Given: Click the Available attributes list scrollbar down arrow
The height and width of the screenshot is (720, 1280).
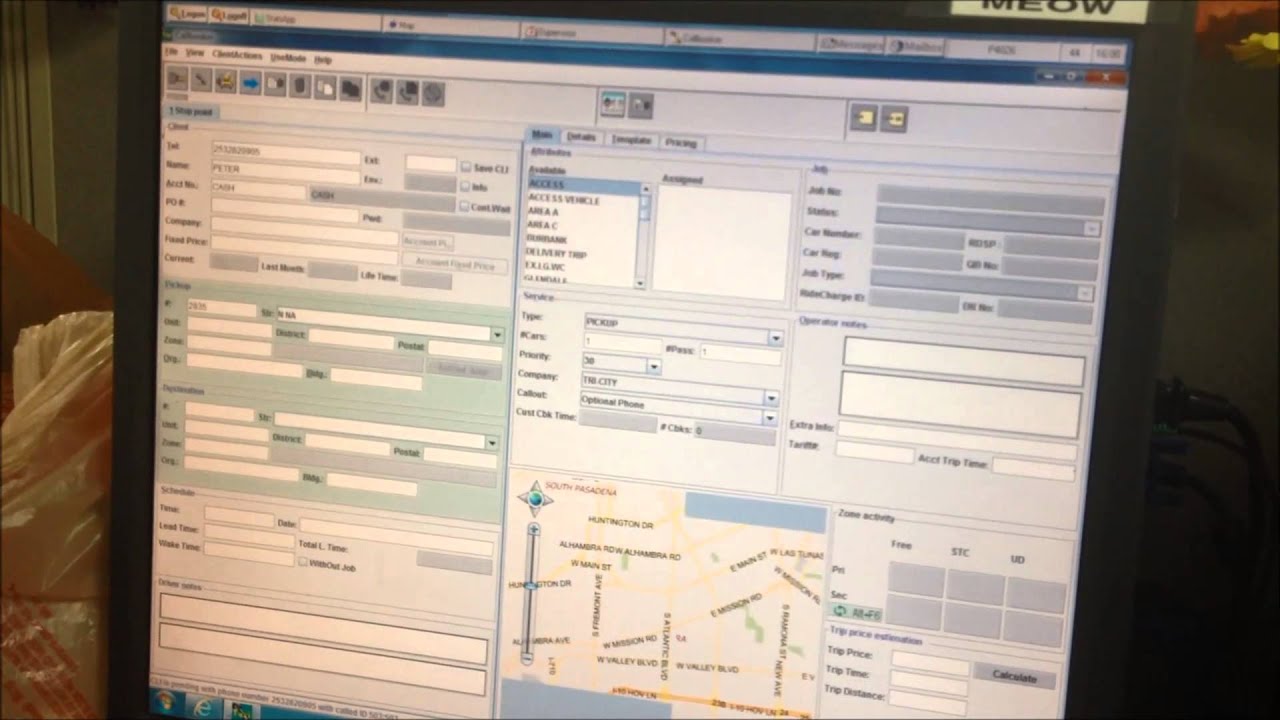Looking at the screenshot, I should click(x=640, y=284).
